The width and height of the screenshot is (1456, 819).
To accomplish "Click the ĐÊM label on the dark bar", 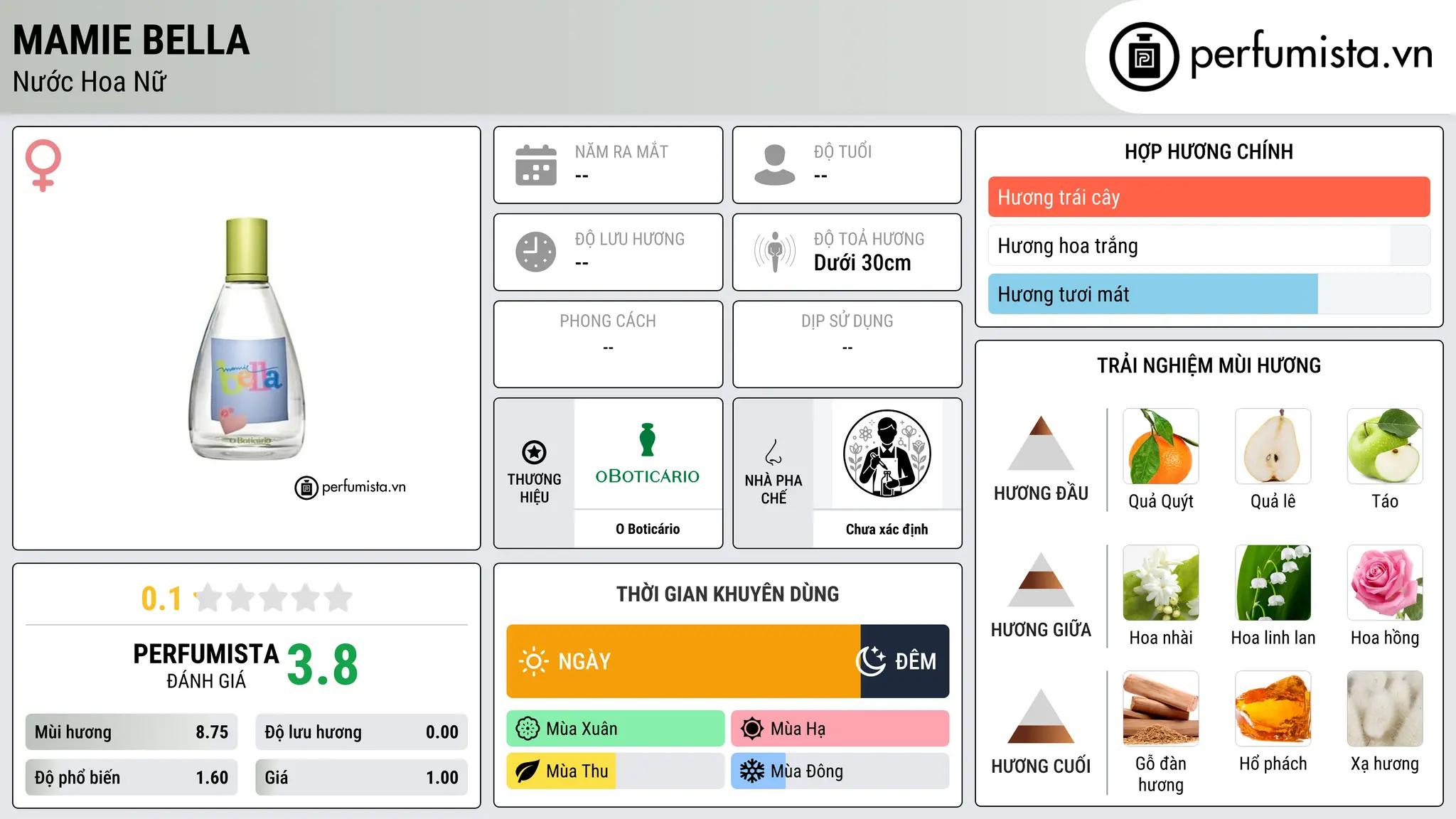I will 916,661.
